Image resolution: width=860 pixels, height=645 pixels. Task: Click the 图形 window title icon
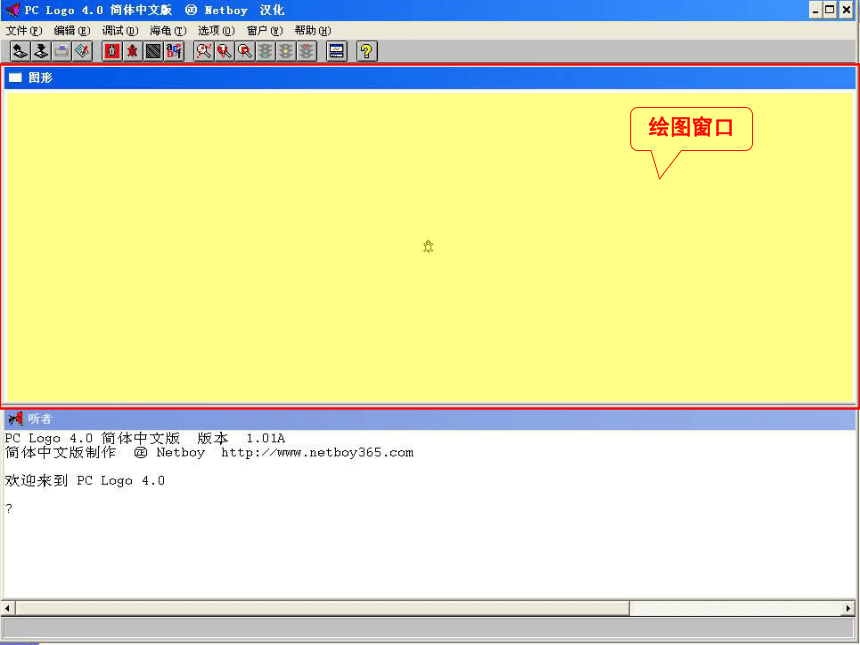tap(15, 78)
